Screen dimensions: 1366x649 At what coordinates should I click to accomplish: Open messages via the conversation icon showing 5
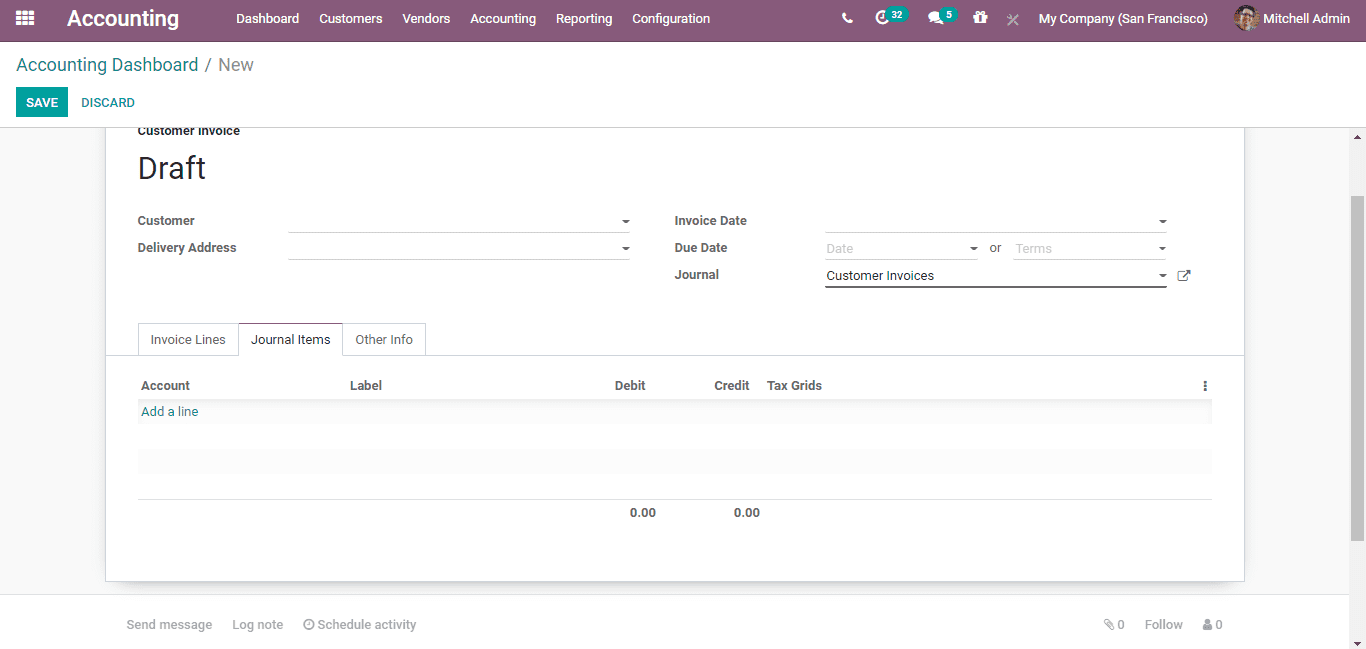pos(936,18)
